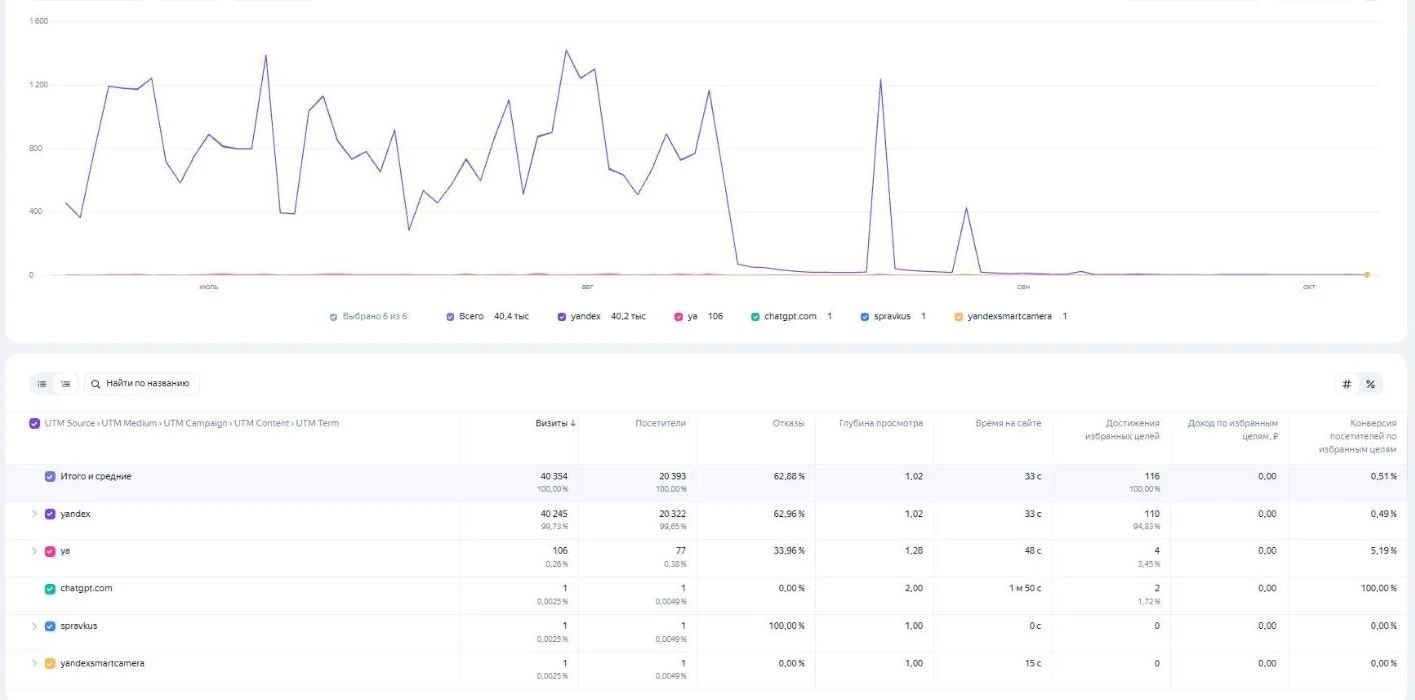
Task: Click the "UTM Term" grouping label
Action: click(318, 423)
